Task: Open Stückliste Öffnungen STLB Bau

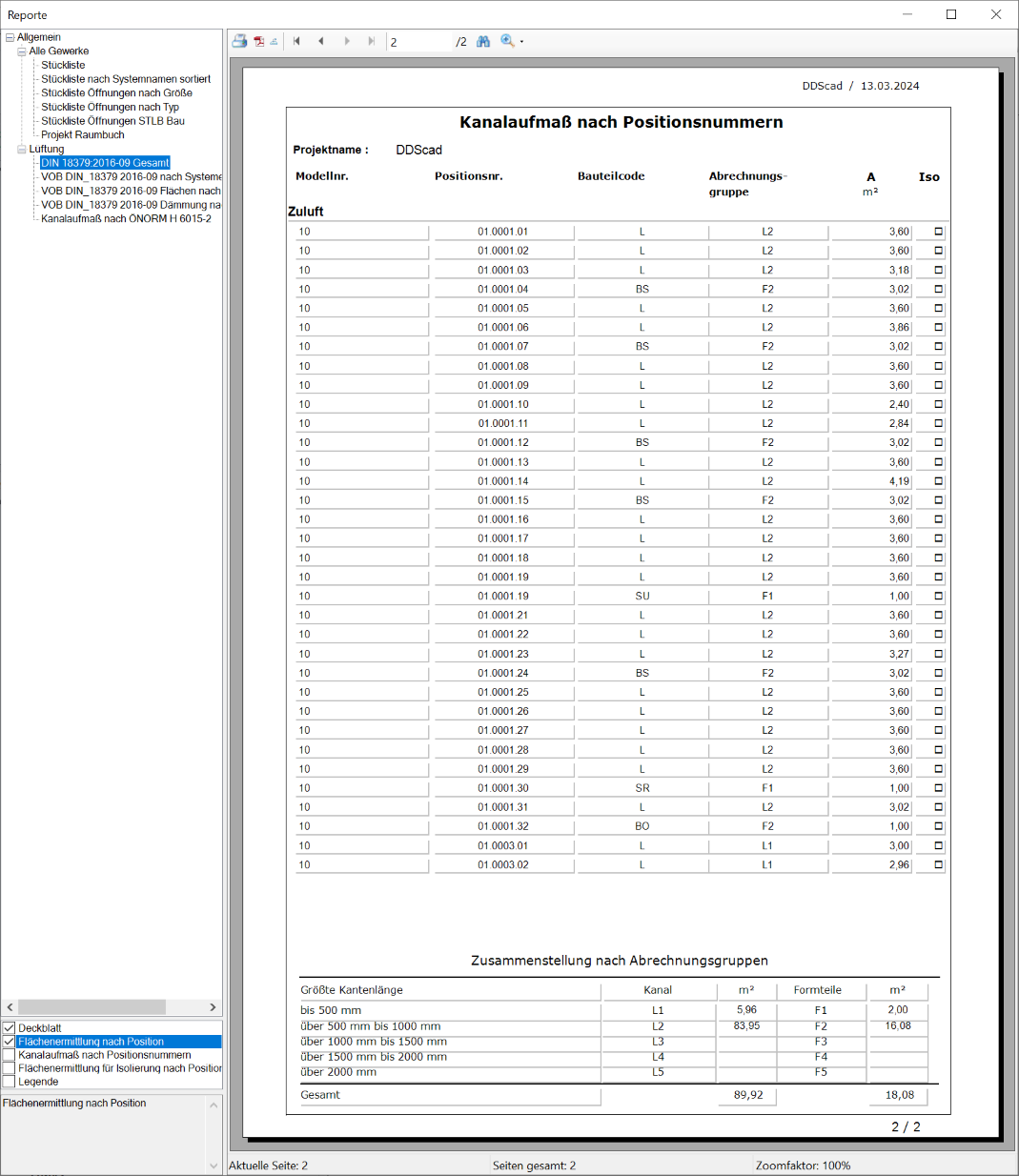Action: click(x=112, y=121)
